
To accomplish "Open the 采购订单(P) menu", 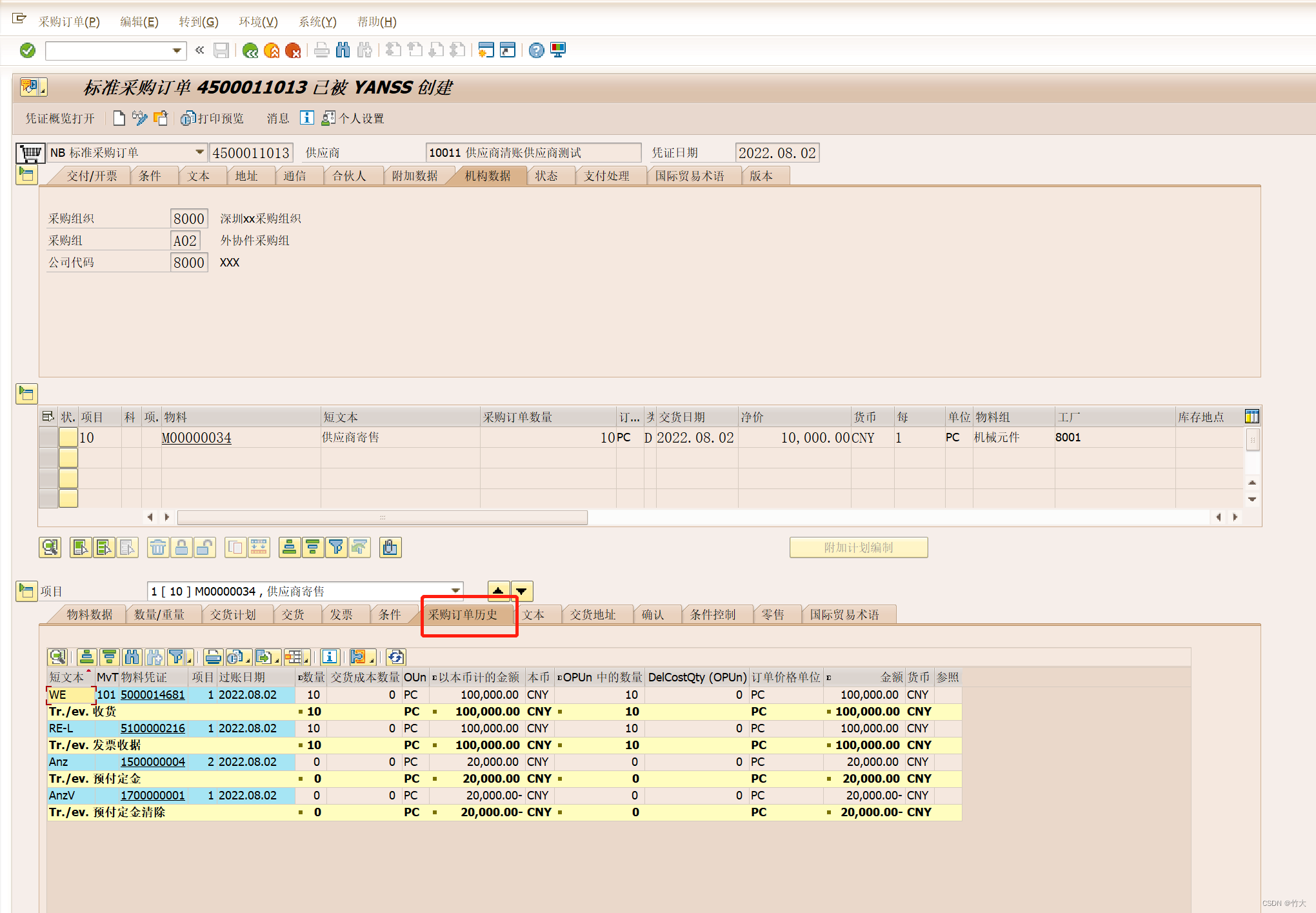I will [69, 22].
